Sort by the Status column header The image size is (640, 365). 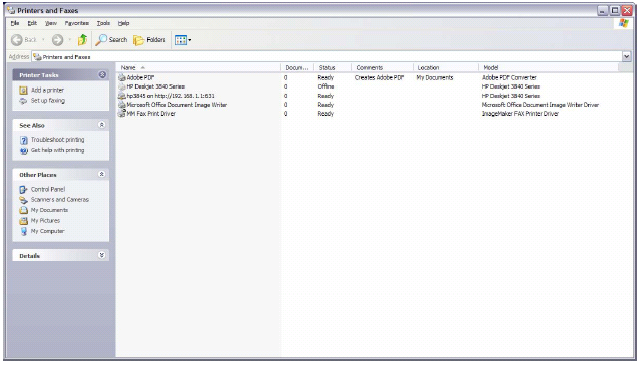point(332,67)
